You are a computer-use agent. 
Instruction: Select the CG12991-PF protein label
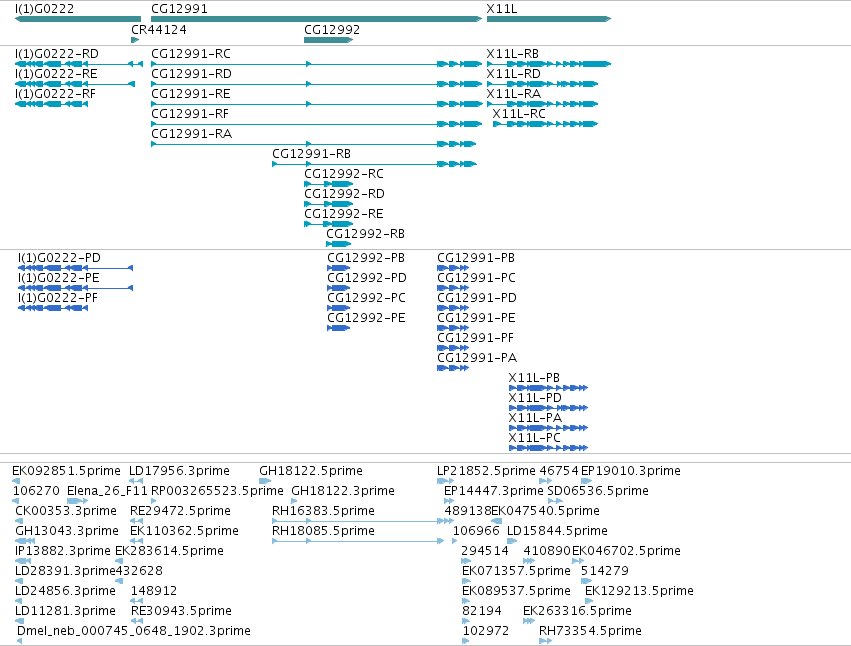click(475, 338)
